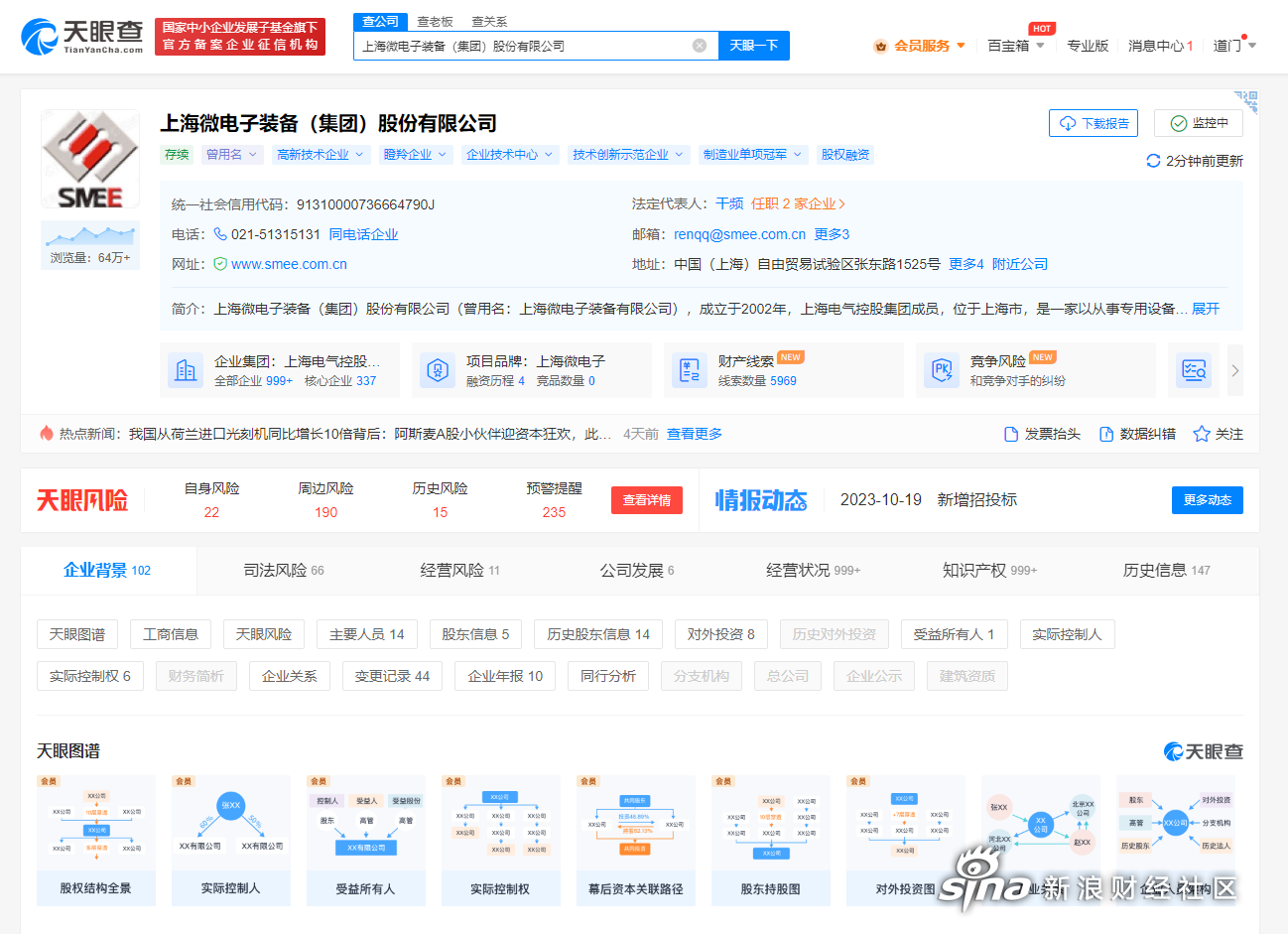Expand the 制造业单项冠军 tag dropdown
This screenshot has height=934, width=1288.
point(797,155)
